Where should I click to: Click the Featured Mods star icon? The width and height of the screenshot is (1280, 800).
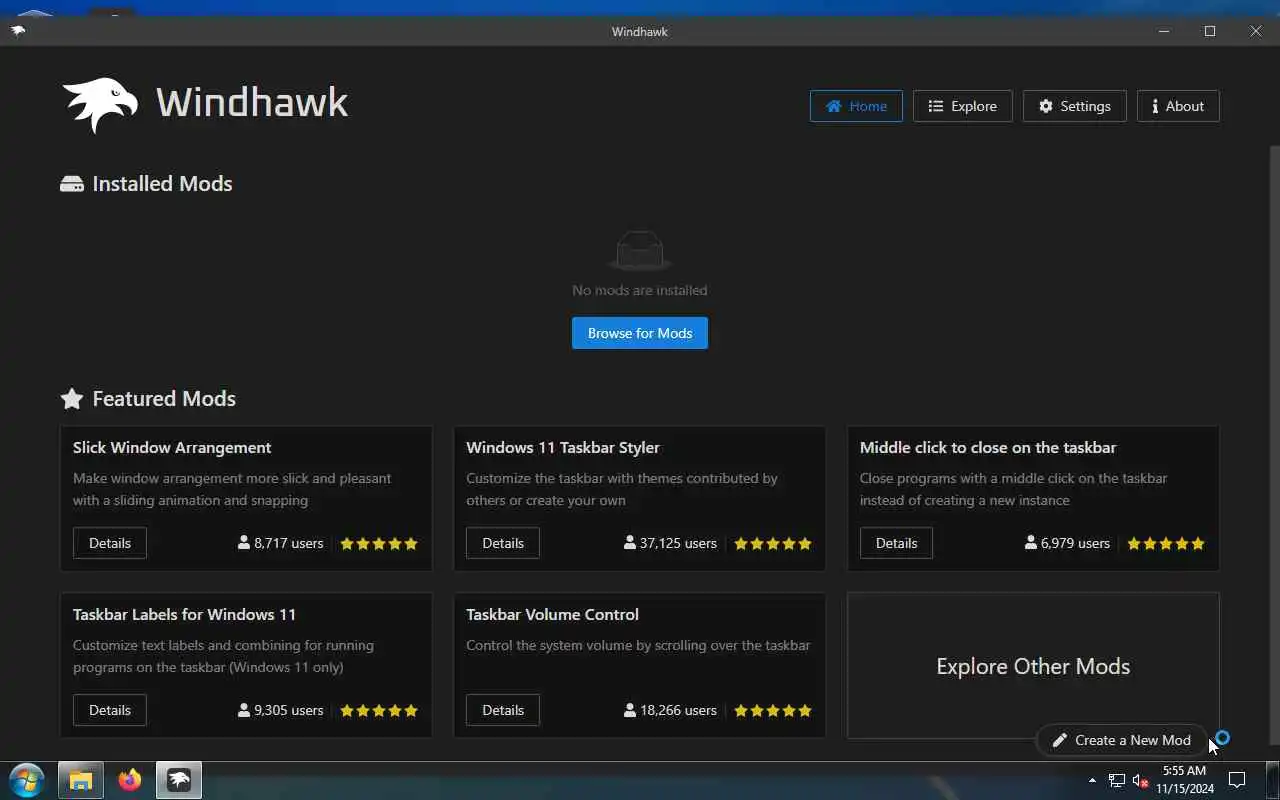pyautogui.click(x=72, y=399)
